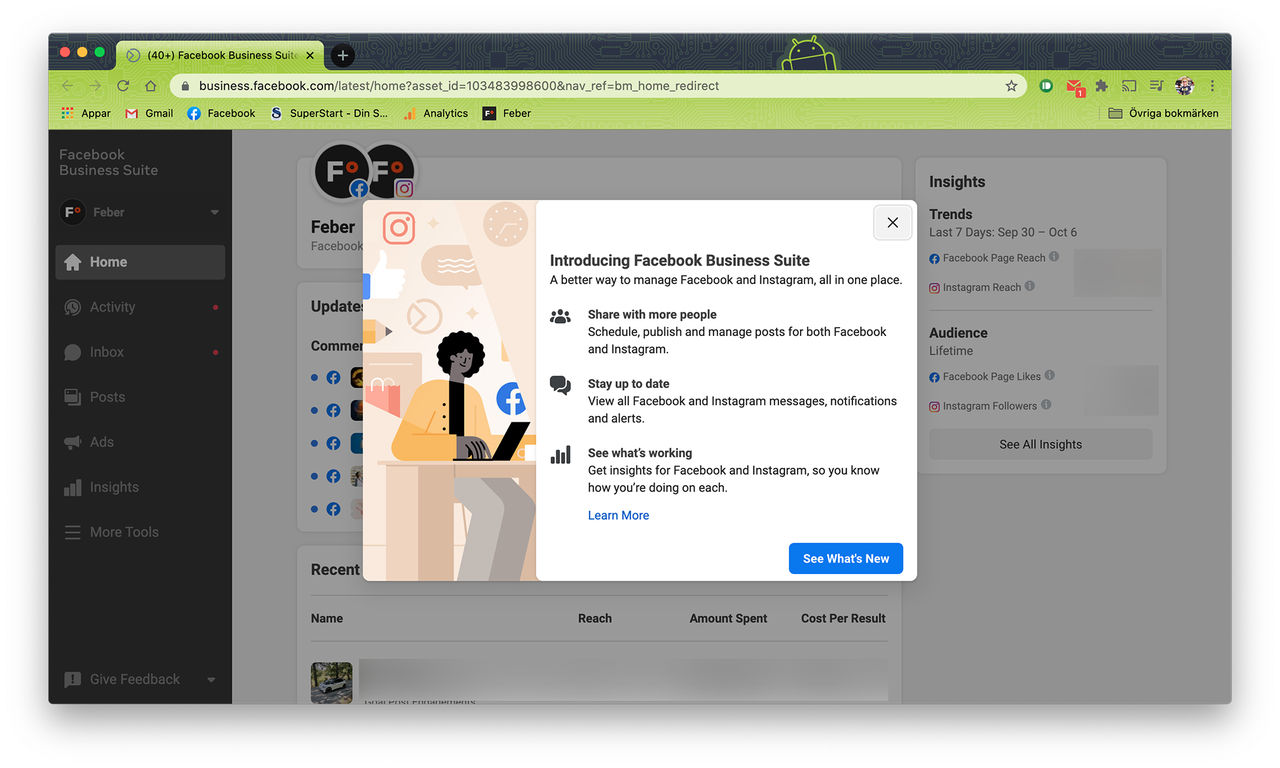The width and height of the screenshot is (1280, 768).
Task: Reload the page
Action: (123, 86)
